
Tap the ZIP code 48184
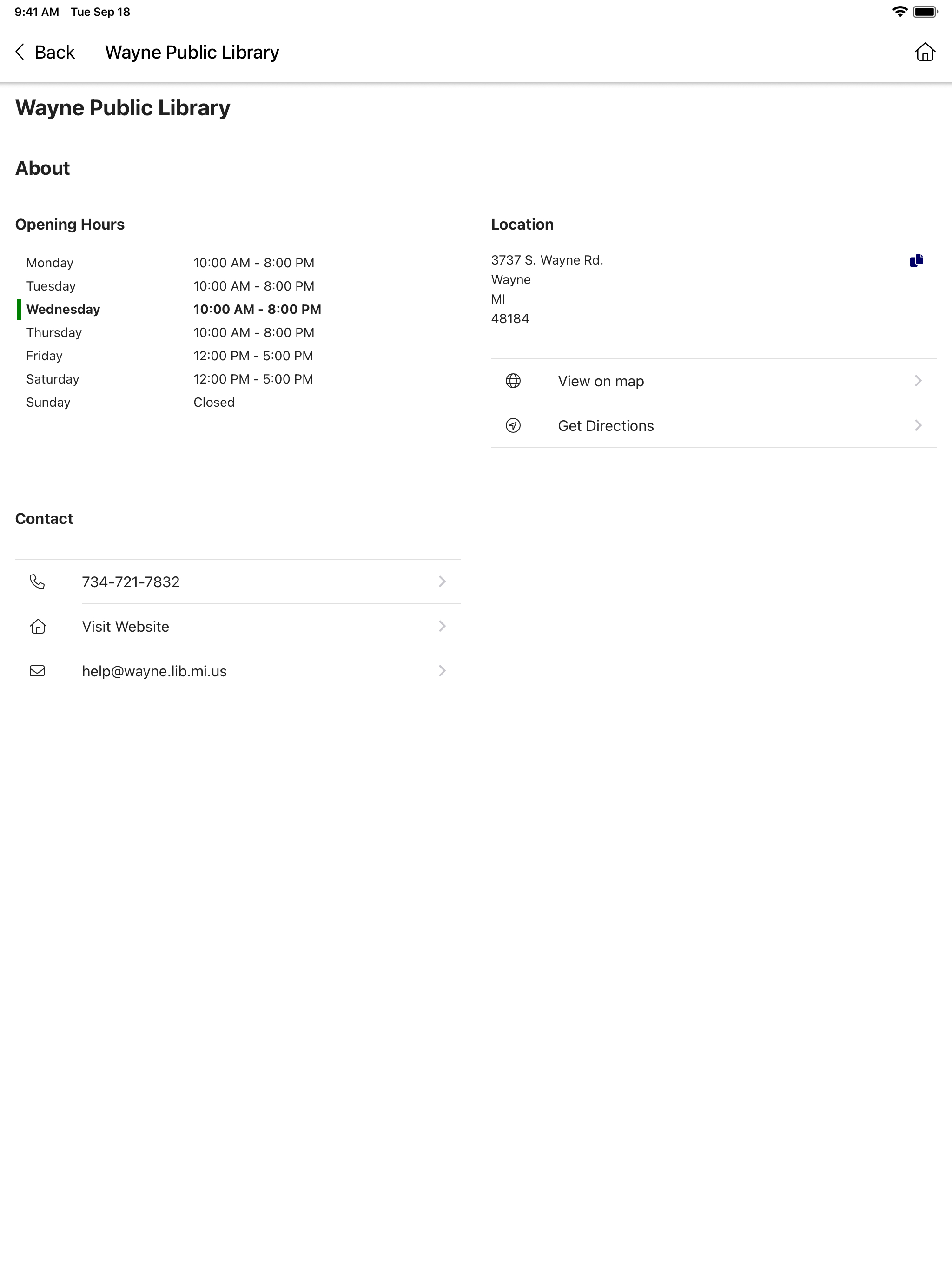pos(510,318)
